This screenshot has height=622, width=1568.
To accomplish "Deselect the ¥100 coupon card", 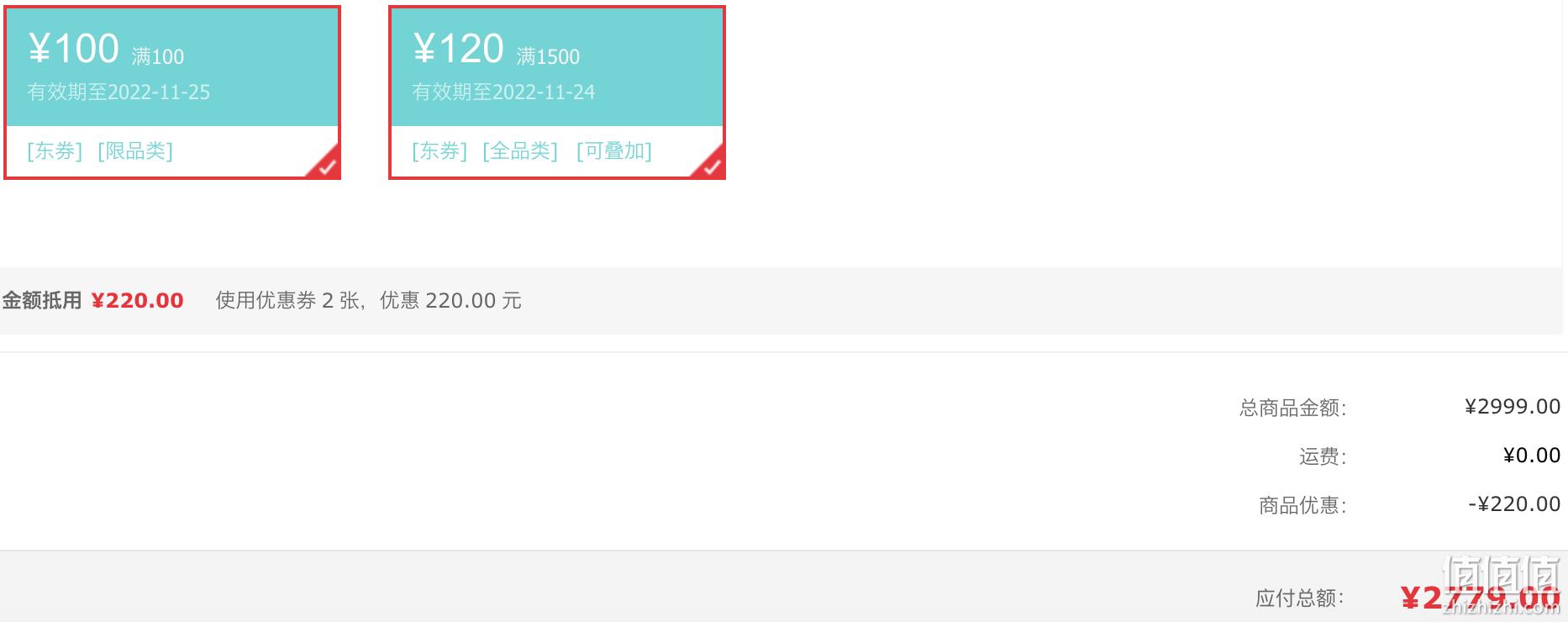I will [x=172, y=92].
